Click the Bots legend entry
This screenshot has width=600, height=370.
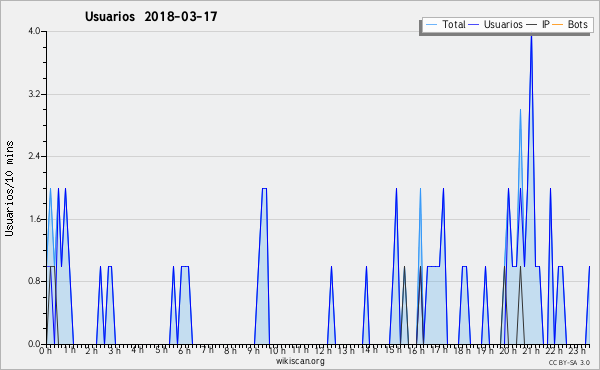point(570,24)
